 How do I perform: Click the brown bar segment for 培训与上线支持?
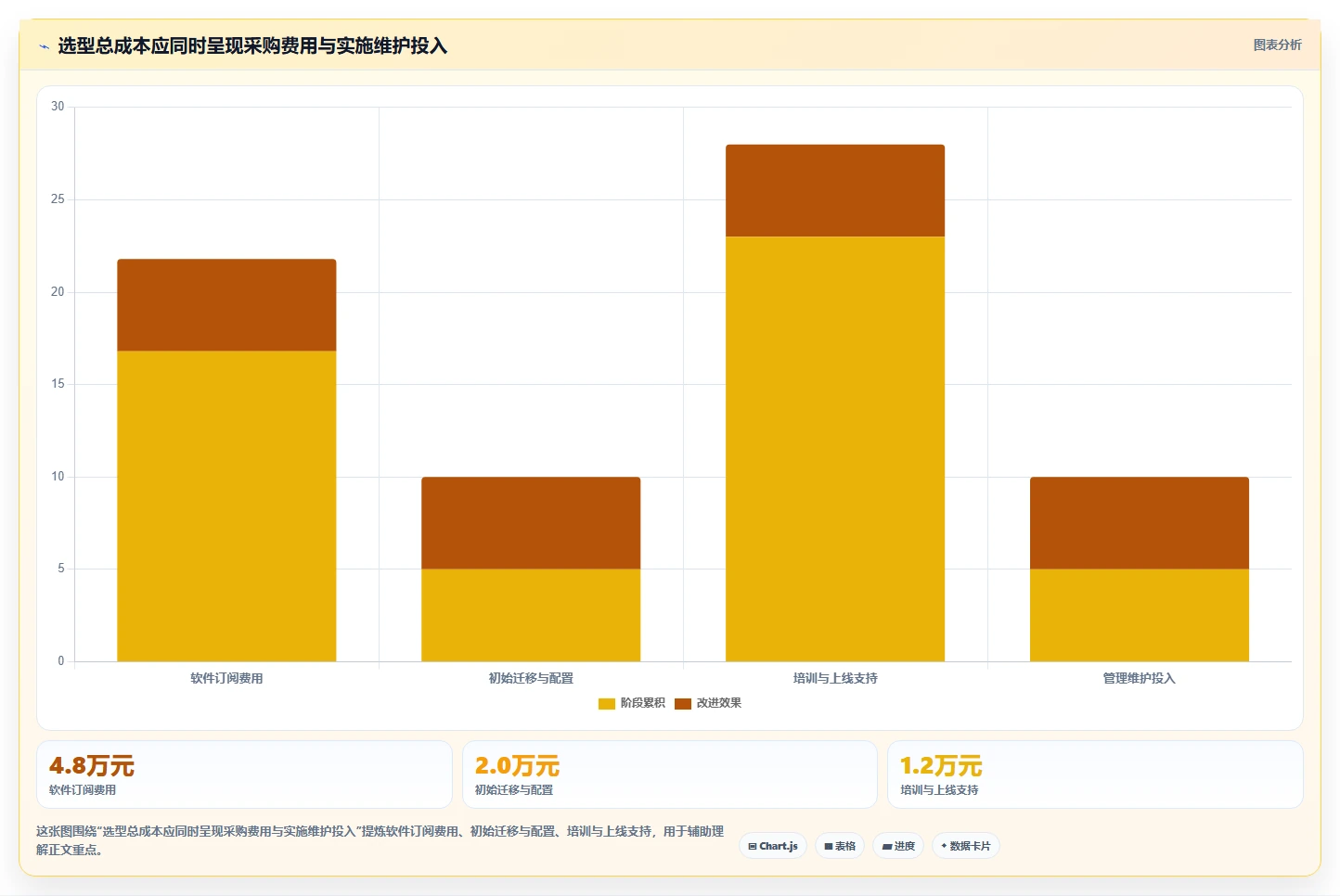tap(835, 190)
